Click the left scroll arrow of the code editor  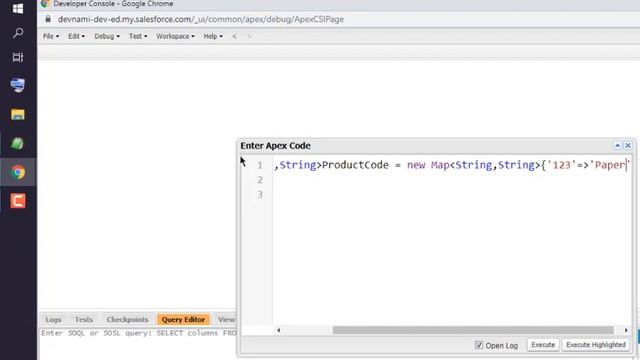(279, 330)
